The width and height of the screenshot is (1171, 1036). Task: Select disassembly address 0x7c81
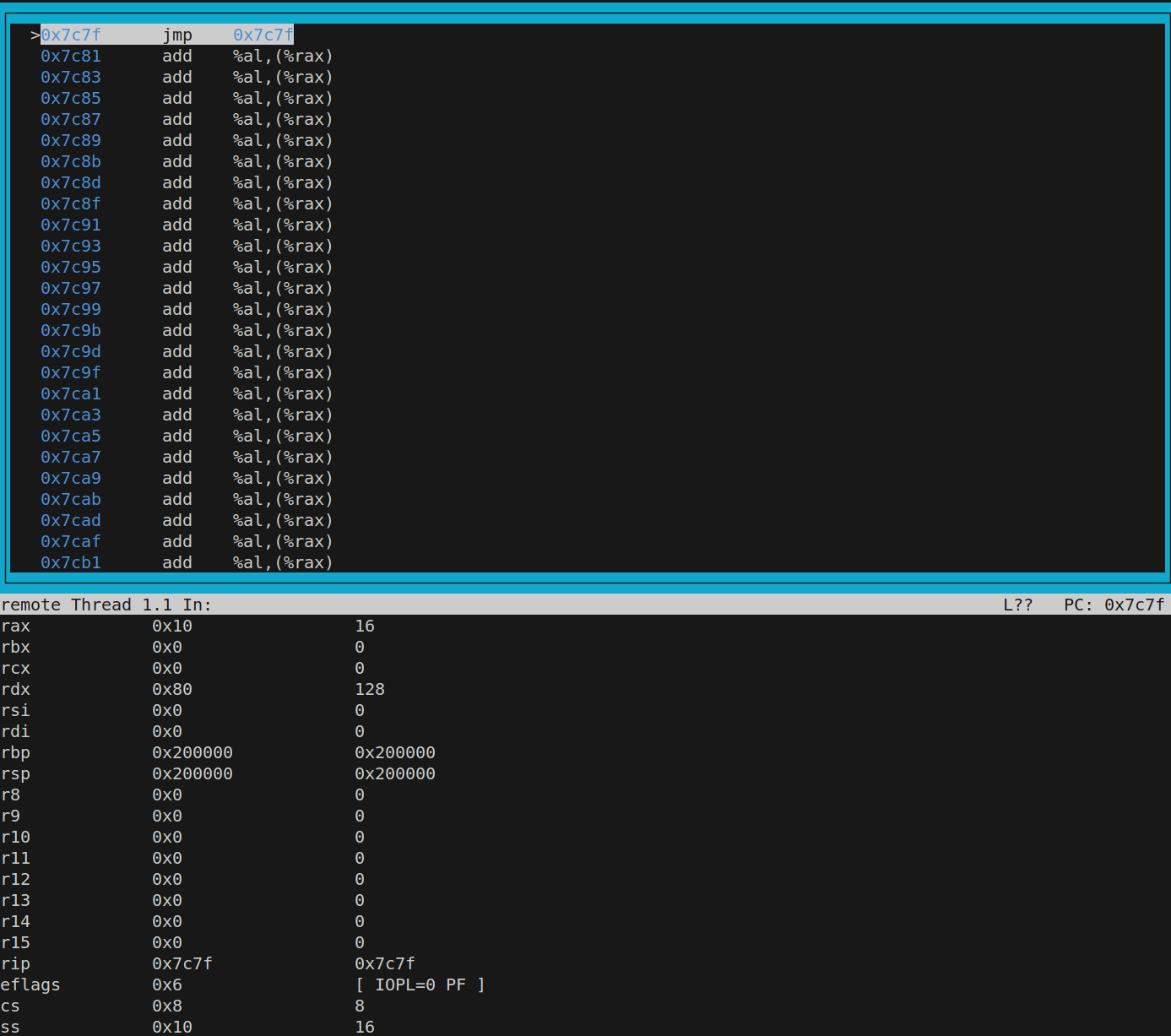71,56
